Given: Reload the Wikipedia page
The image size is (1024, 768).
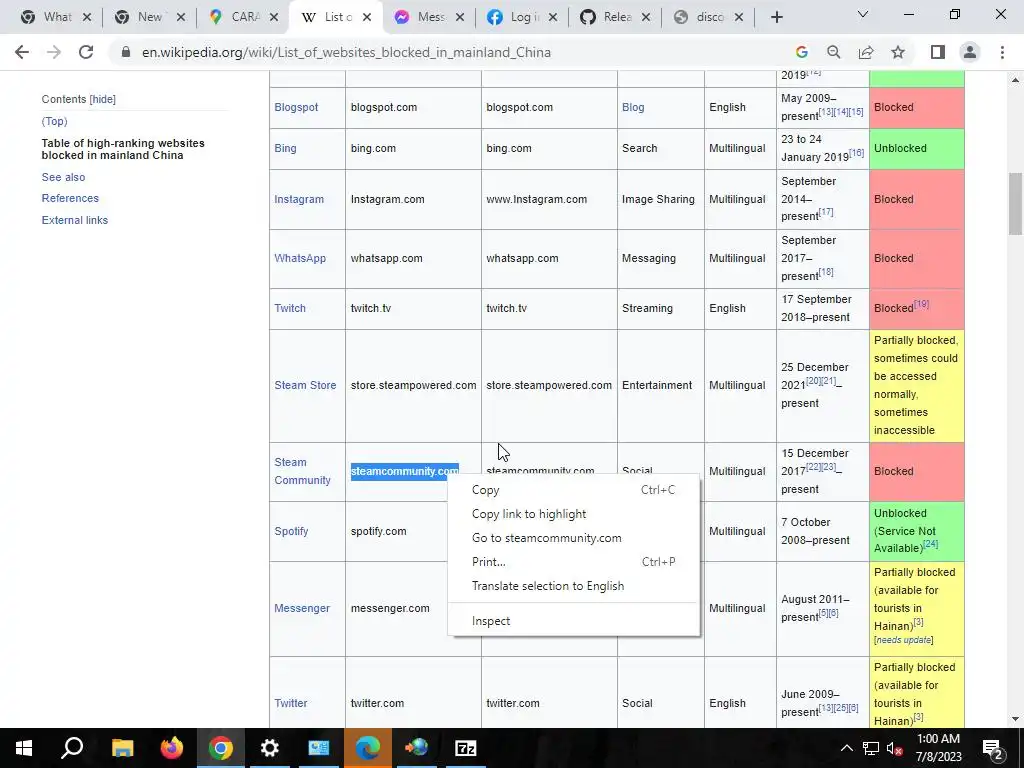Looking at the screenshot, I should coord(86,52).
